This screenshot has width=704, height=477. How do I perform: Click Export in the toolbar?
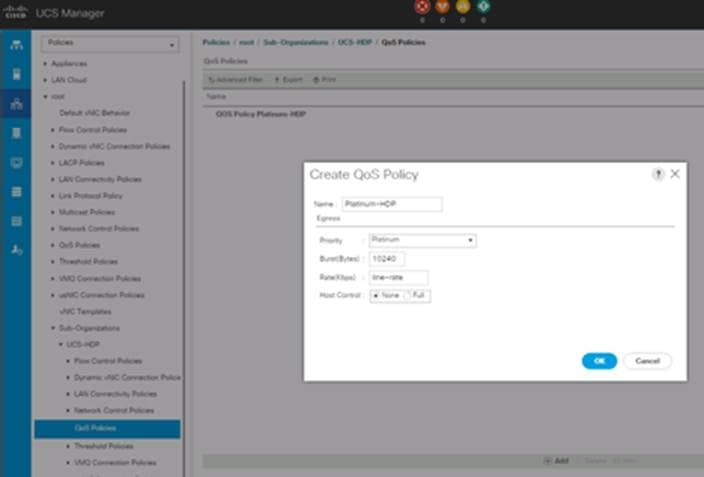click(288, 80)
